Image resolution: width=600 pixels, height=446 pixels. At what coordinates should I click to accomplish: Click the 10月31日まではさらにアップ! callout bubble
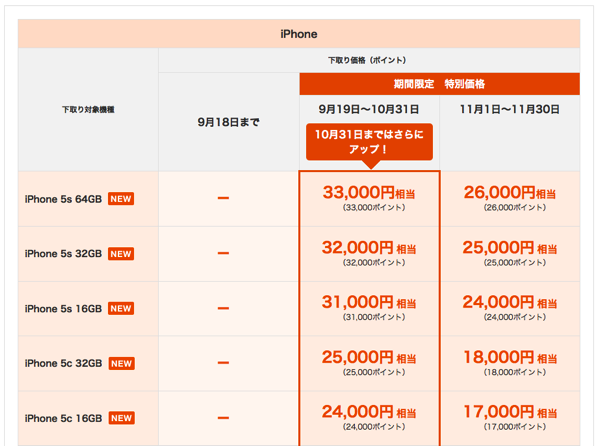(x=370, y=142)
